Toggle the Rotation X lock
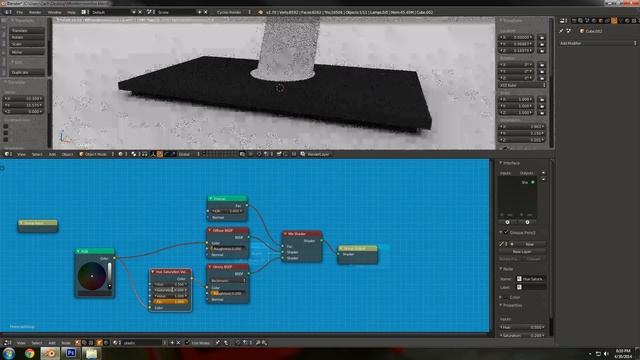The image size is (640, 360). tap(542, 65)
